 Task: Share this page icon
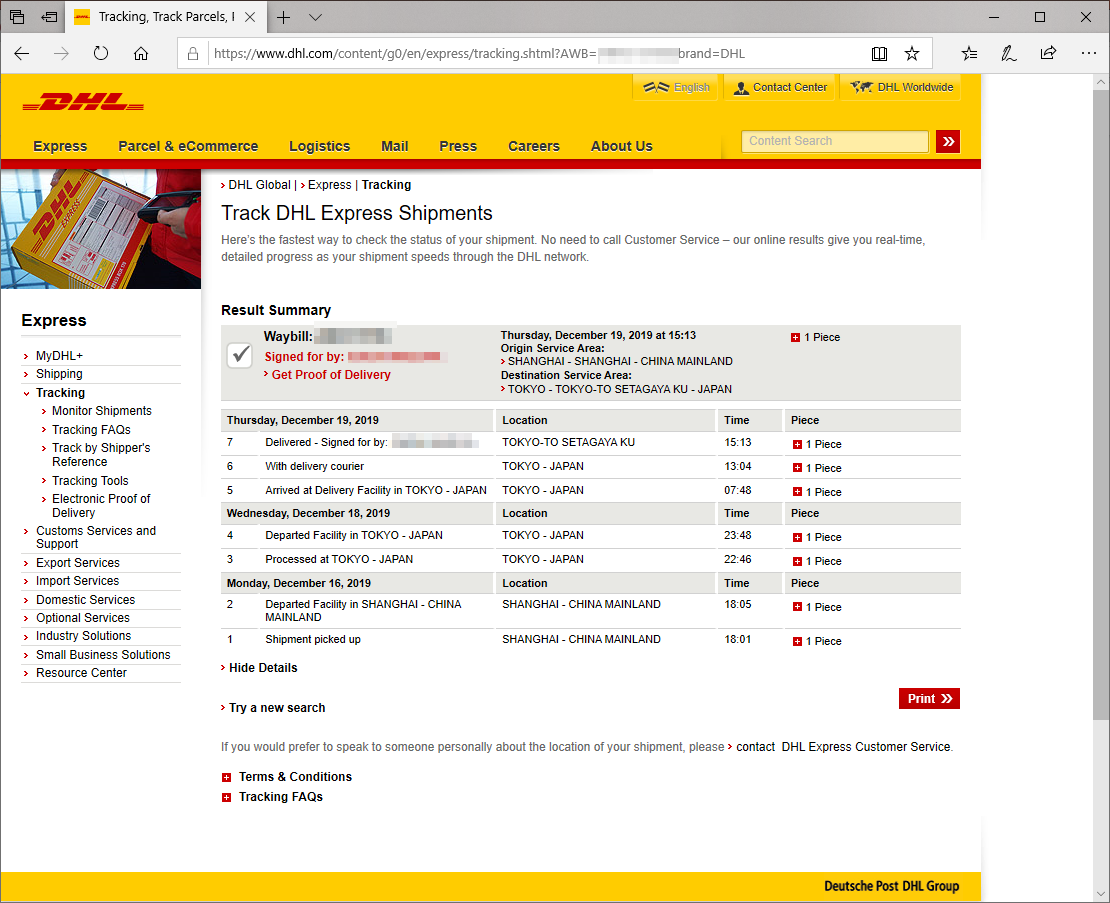1048,53
